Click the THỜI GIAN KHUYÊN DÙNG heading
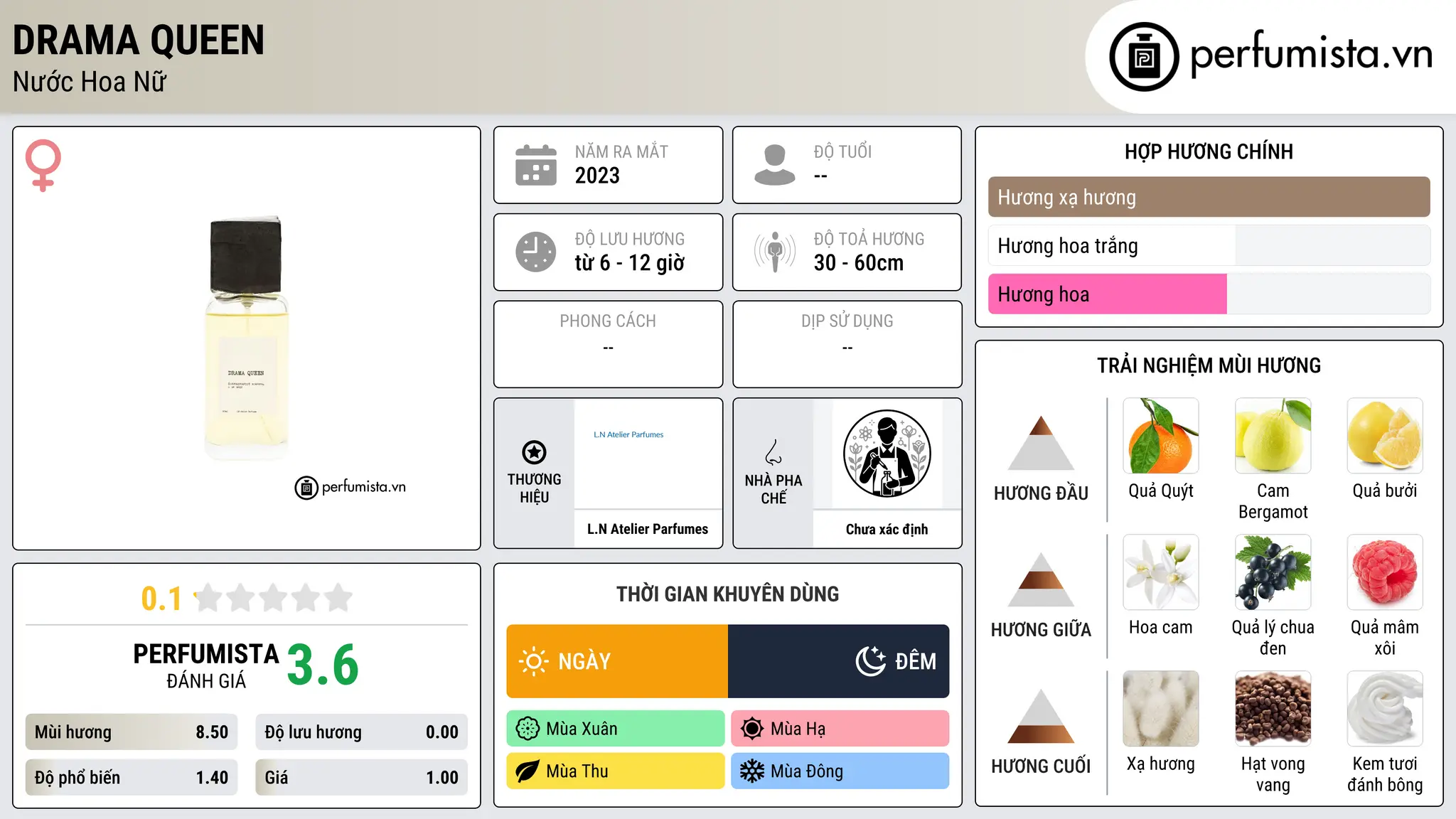The width and height of the screenshot is (1456, 819). (x=727, y=594)
